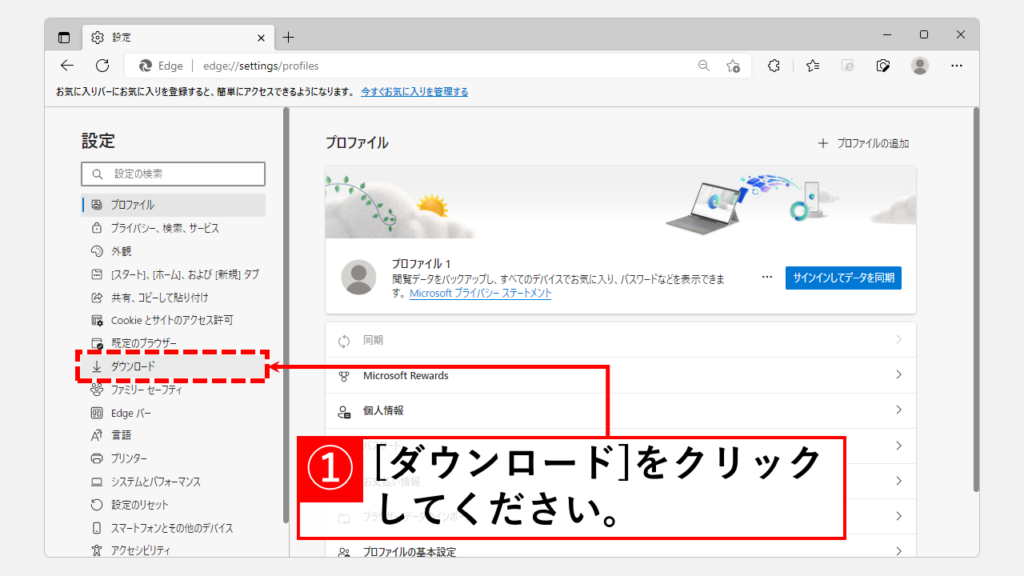Click サインインしてデータを同期 button
The height and width of the screenshot is (576, 1024).
point(843,277)
